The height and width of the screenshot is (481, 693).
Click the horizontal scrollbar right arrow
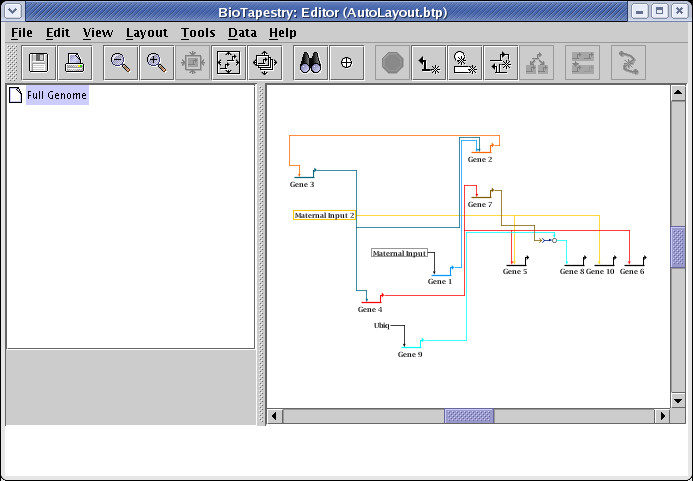pyautogui.click(x=661, y=416)
